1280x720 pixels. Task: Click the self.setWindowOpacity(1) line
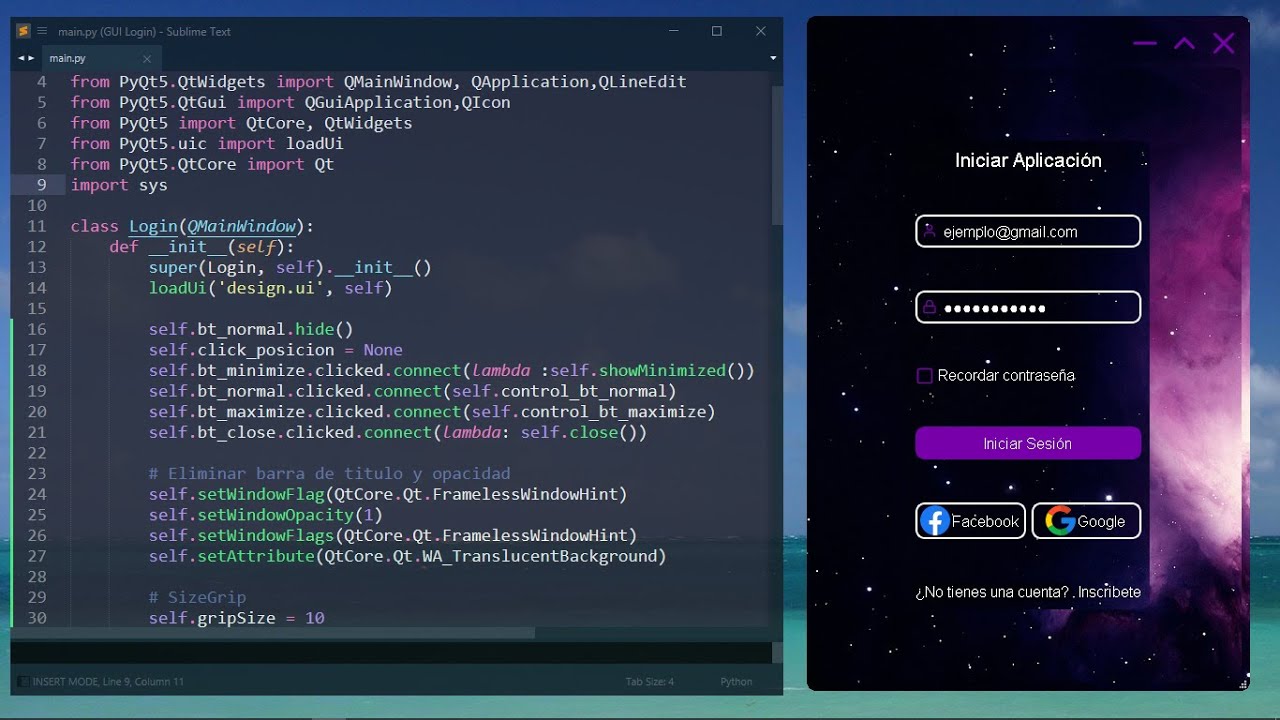pyautogui.click(x=266, y=515)
